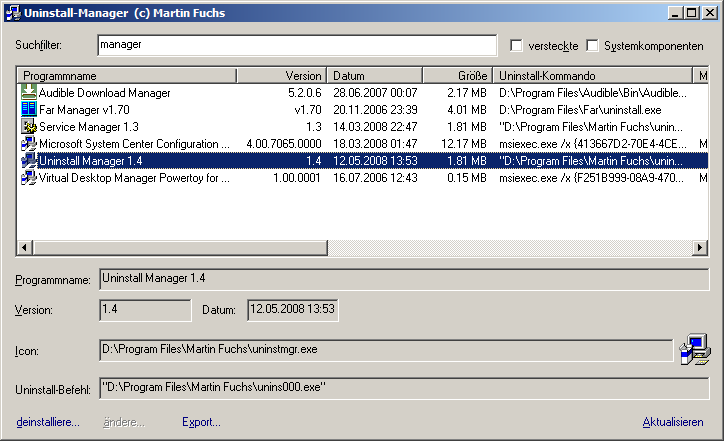The height and width of the screenshot is (441, 724).
Task: Click version cell '5.2.0.6'
Action: tap(304, 93)
